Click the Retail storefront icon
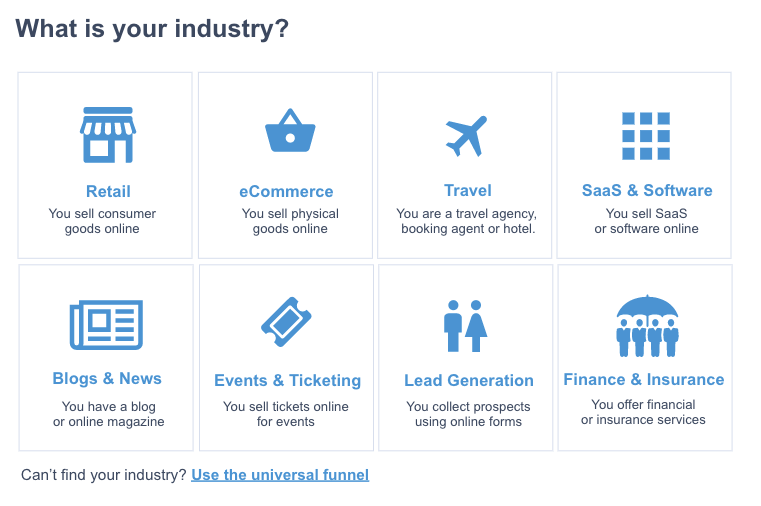The image size is (761, 506). point(108,135)
